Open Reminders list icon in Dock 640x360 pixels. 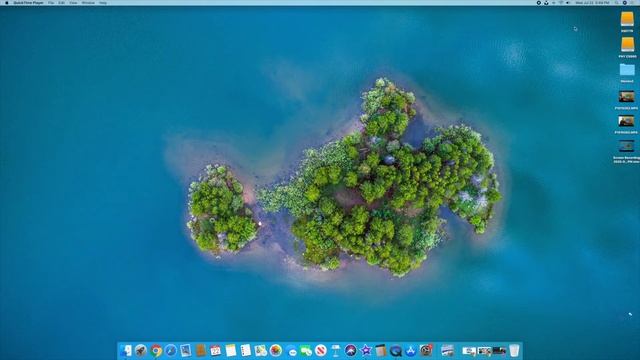(246, 351)
